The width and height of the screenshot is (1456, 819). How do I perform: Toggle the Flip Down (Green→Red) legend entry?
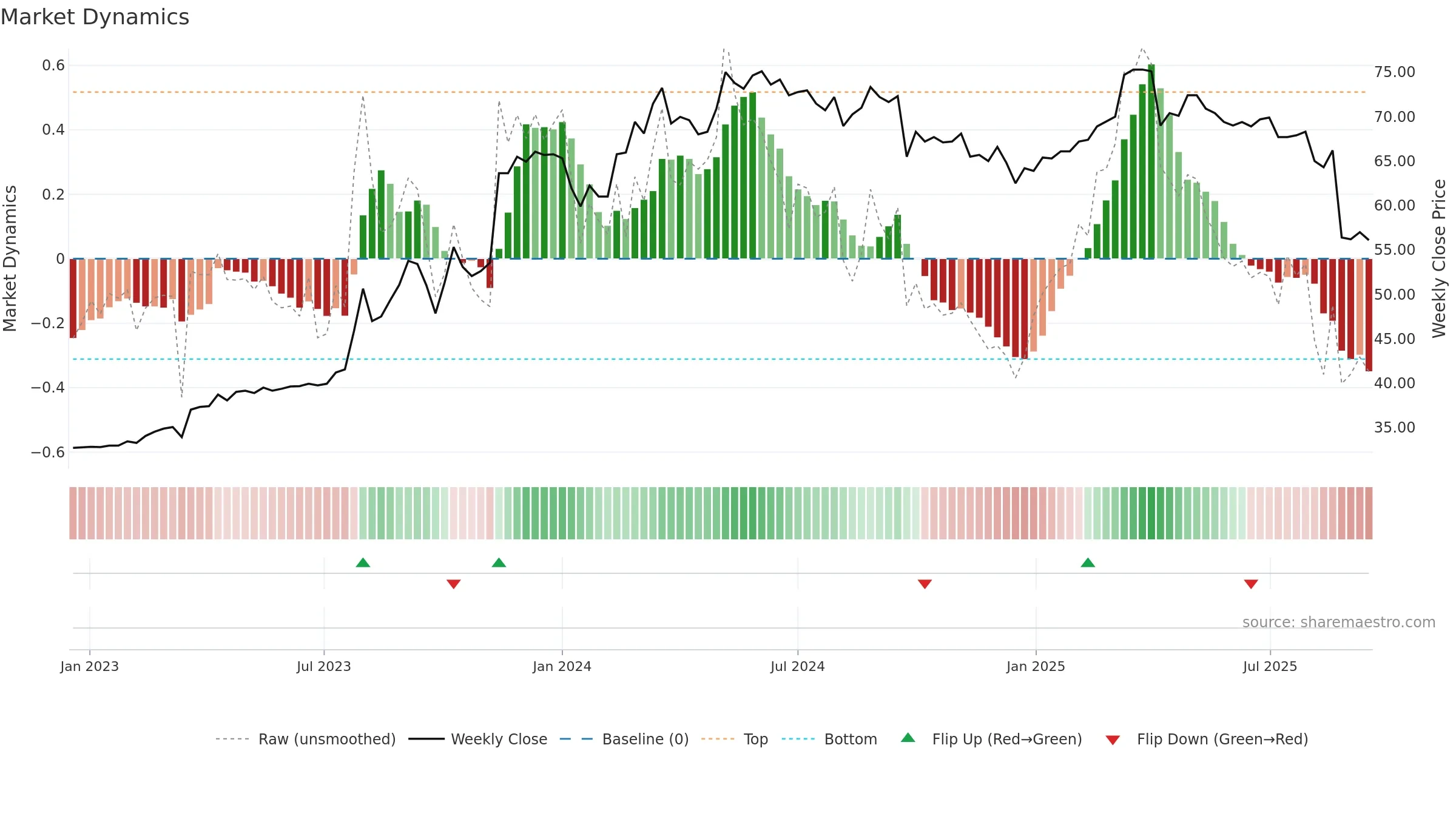(x=1207, y=739)
